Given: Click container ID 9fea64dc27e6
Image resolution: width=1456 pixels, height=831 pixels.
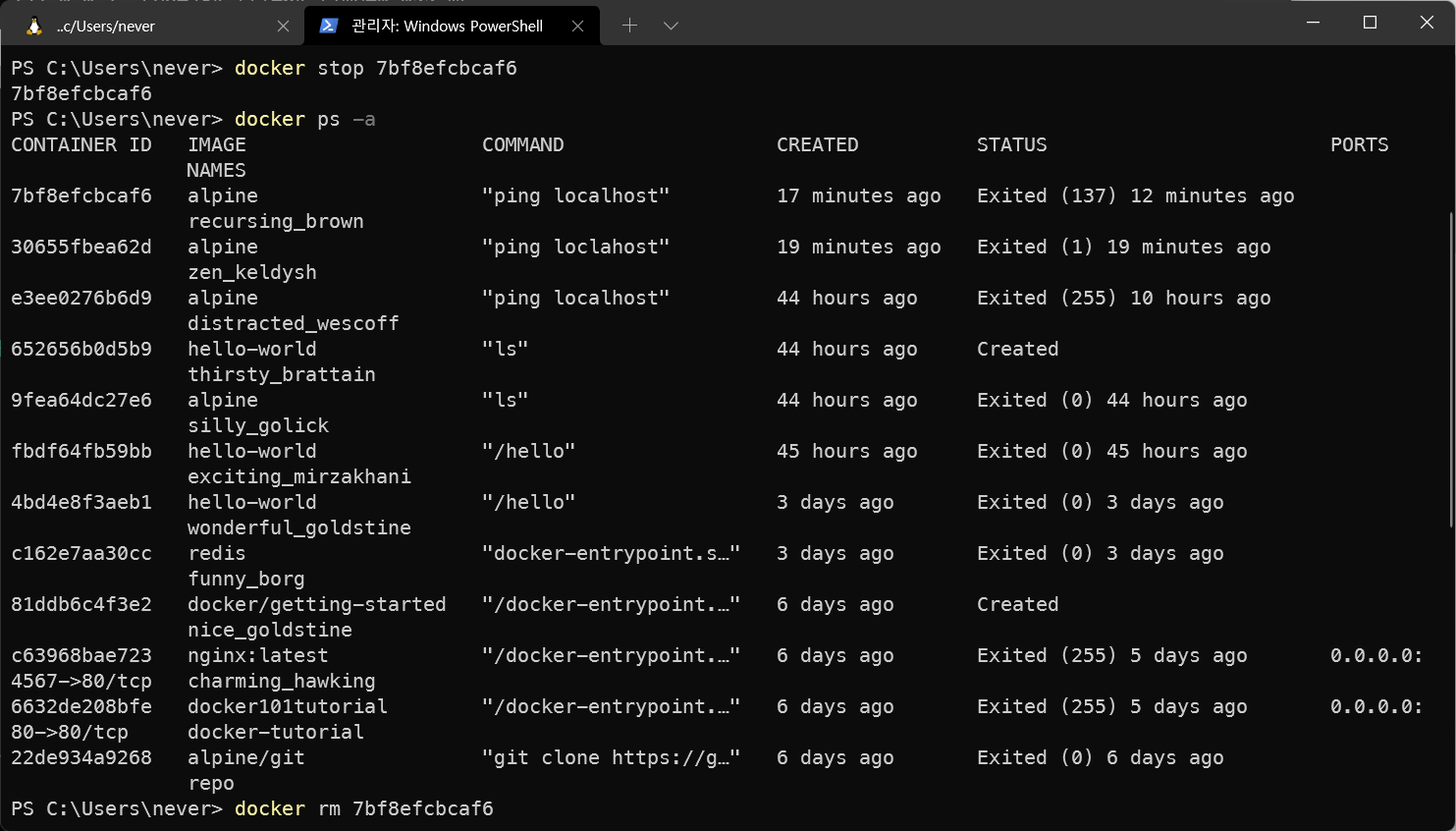Looking at the screenshot, I should pyautogui.click(x=81, y=400).
